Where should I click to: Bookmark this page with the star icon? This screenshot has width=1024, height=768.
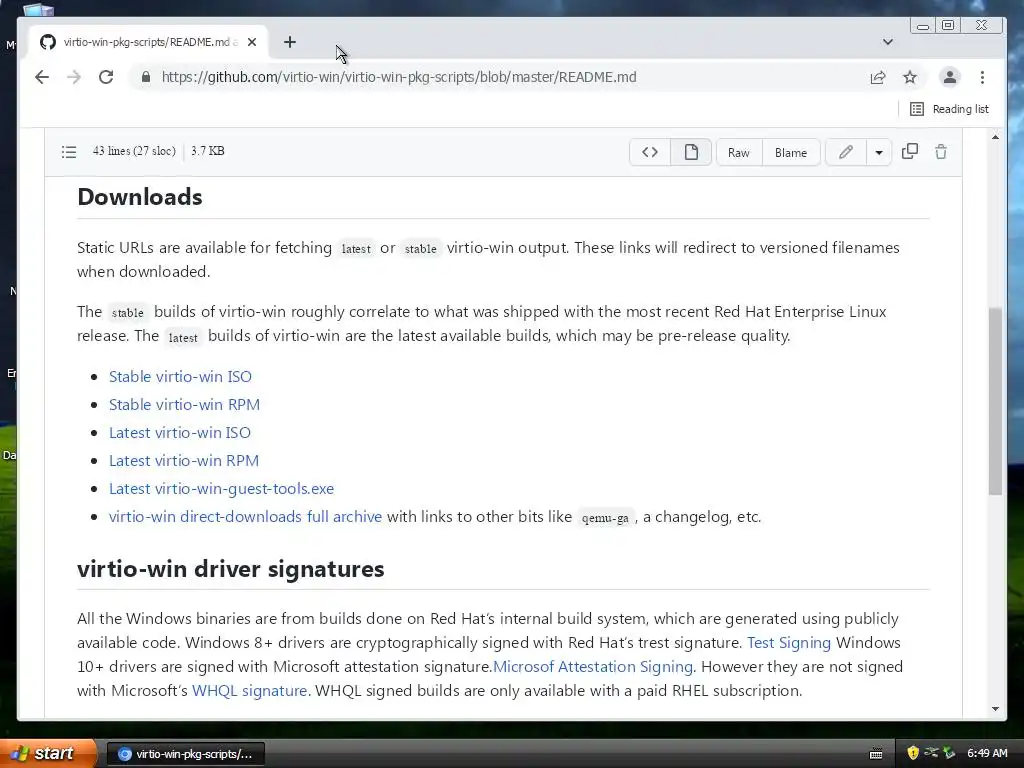coord(910,77)
